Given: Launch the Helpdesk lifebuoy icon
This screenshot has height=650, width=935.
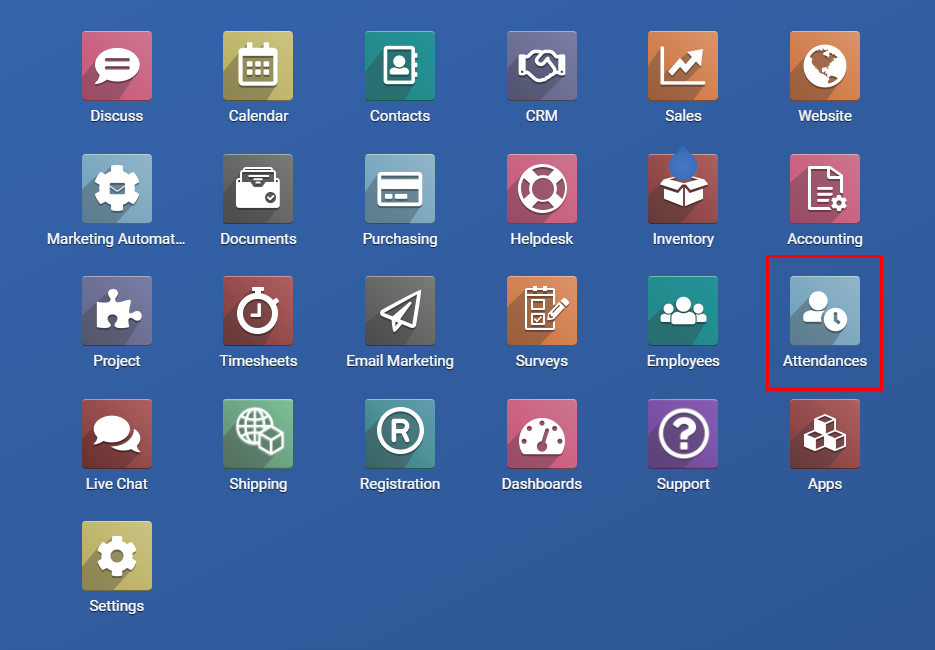Looking at the screenshot, I should (x=542, y=188).
